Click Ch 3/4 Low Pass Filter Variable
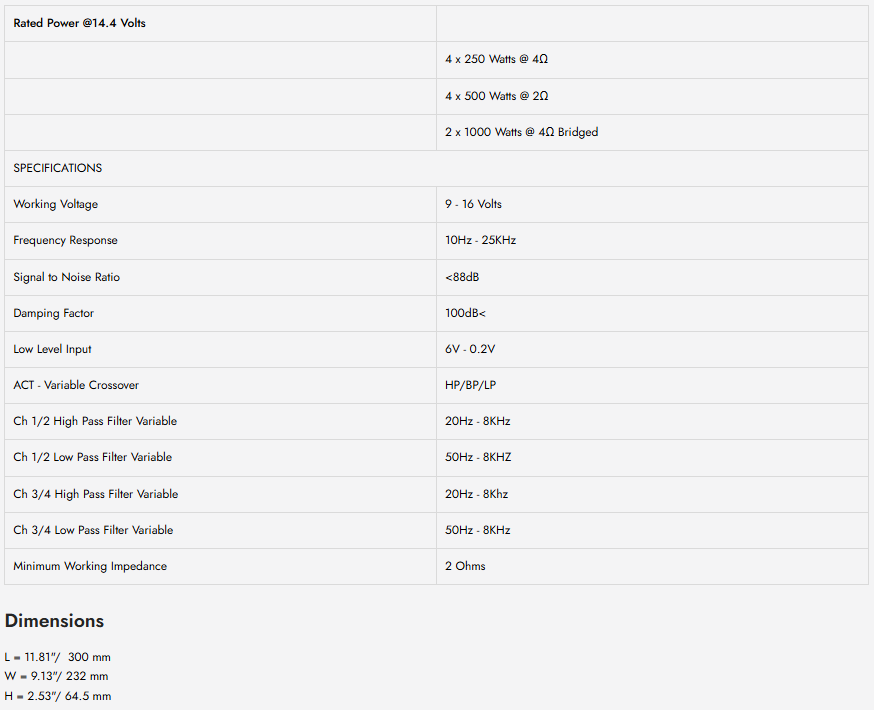The width and height of the screenshot is (874, 710). (x=93, y=530)
